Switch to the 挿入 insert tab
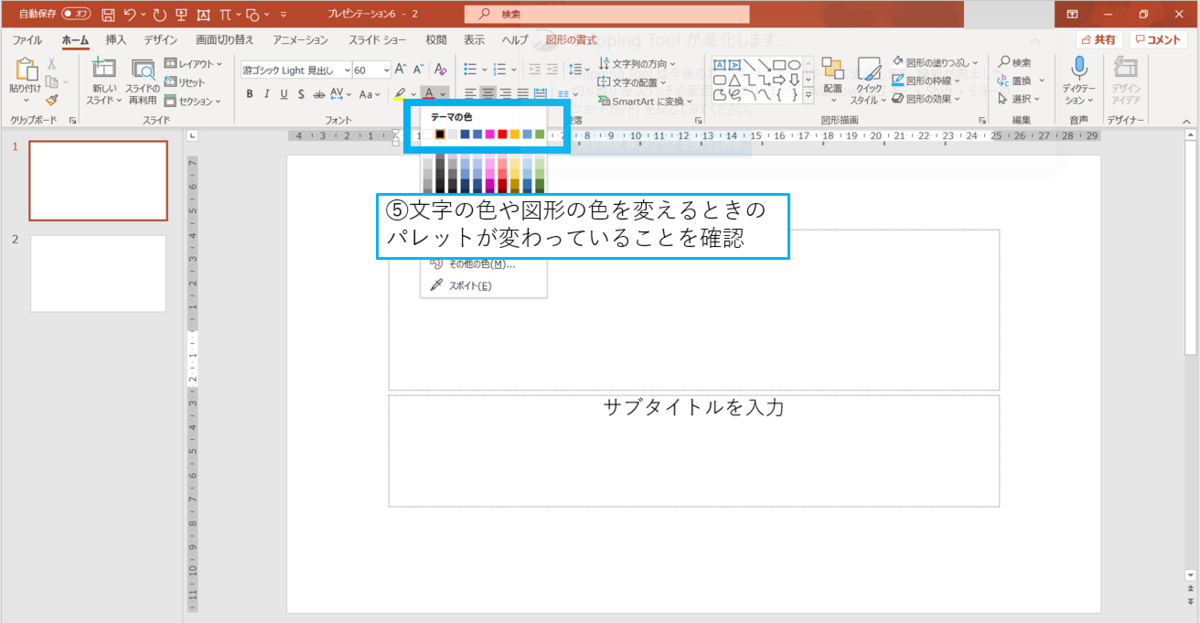This screenshot has height=623, width=1200. click(x=116, y=40)
